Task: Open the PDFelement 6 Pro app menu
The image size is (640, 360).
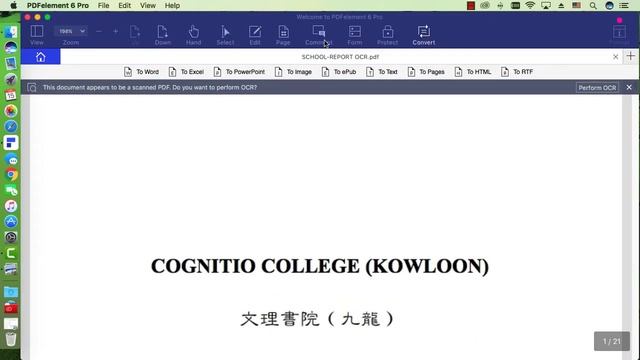Action: point(58,6)
